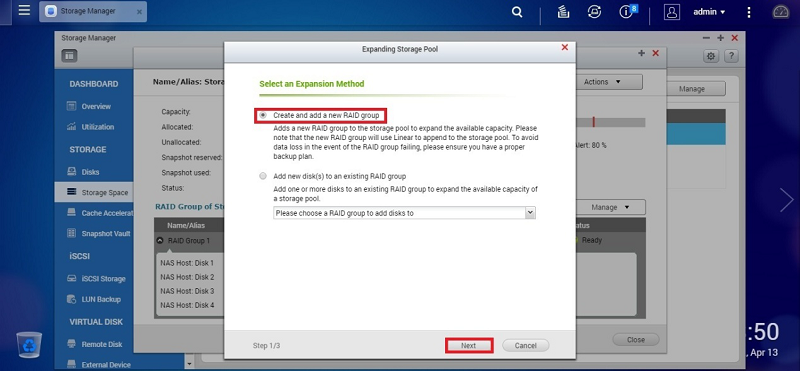Image resolution: width=800 pixels, height=371 pixels.
Task: Click Close in the pool management window
Action: pos(636,339)
